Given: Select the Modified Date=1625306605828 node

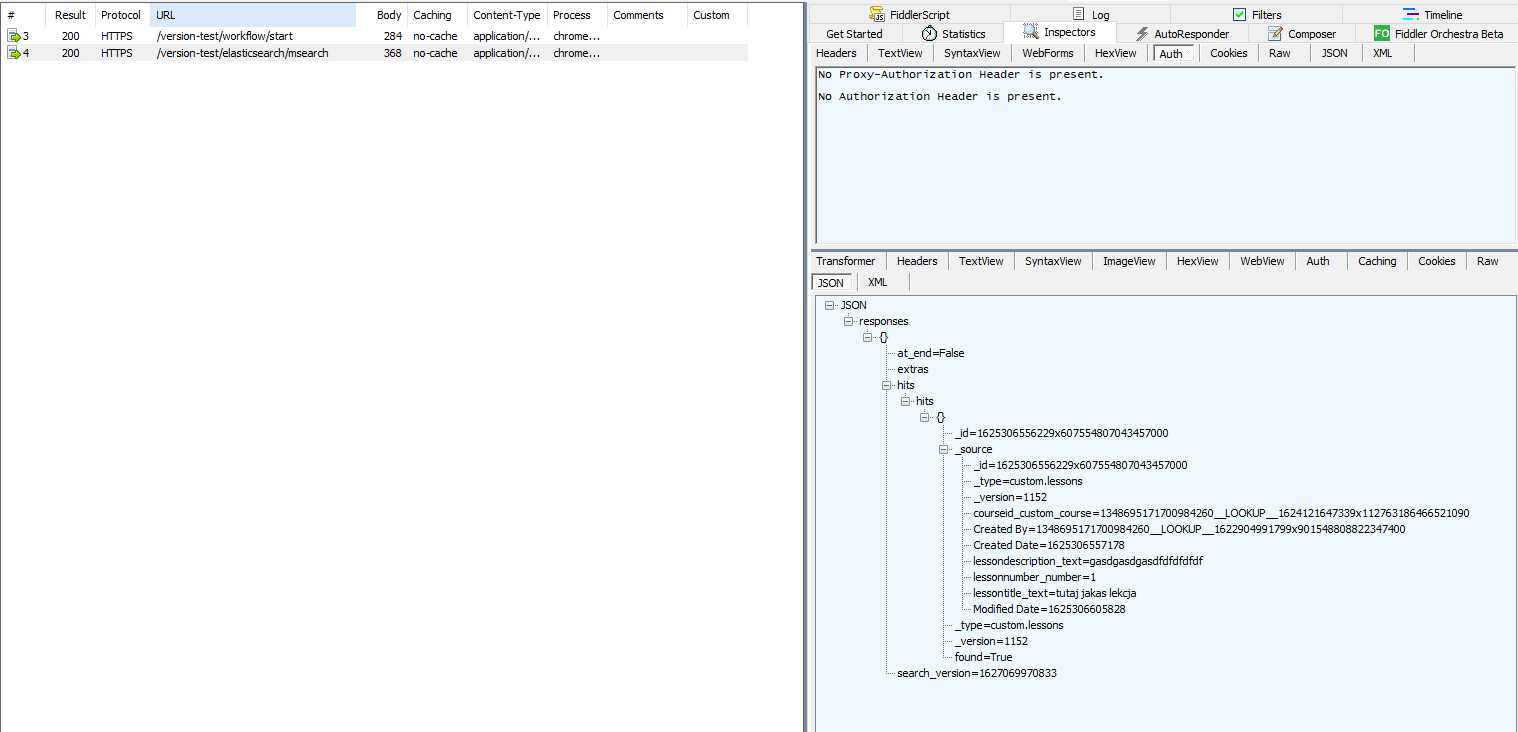Looking at the screenshot, I should [x=1049, y=609].
